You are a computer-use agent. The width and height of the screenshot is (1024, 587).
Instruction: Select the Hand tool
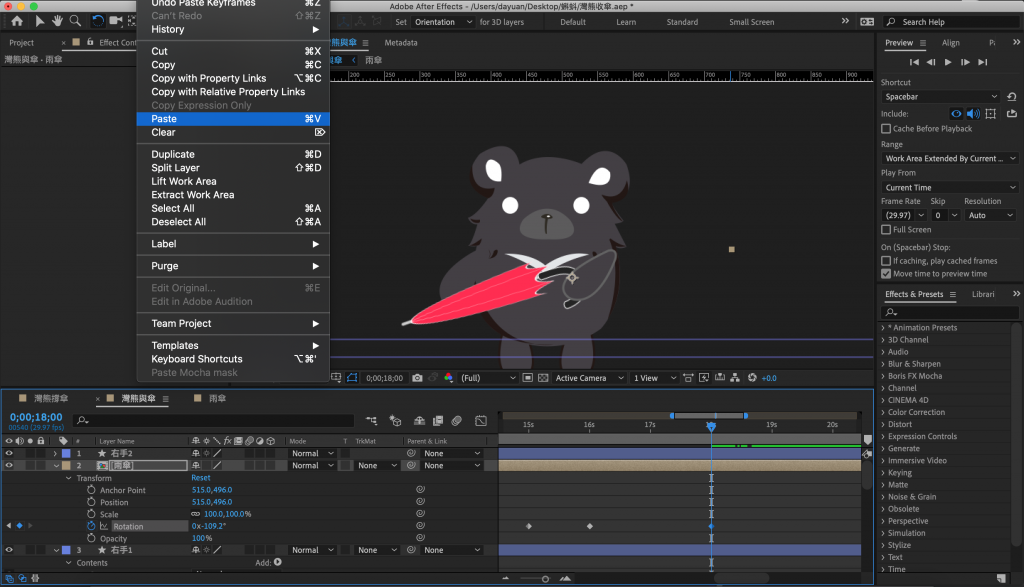(x=57, y=21)
